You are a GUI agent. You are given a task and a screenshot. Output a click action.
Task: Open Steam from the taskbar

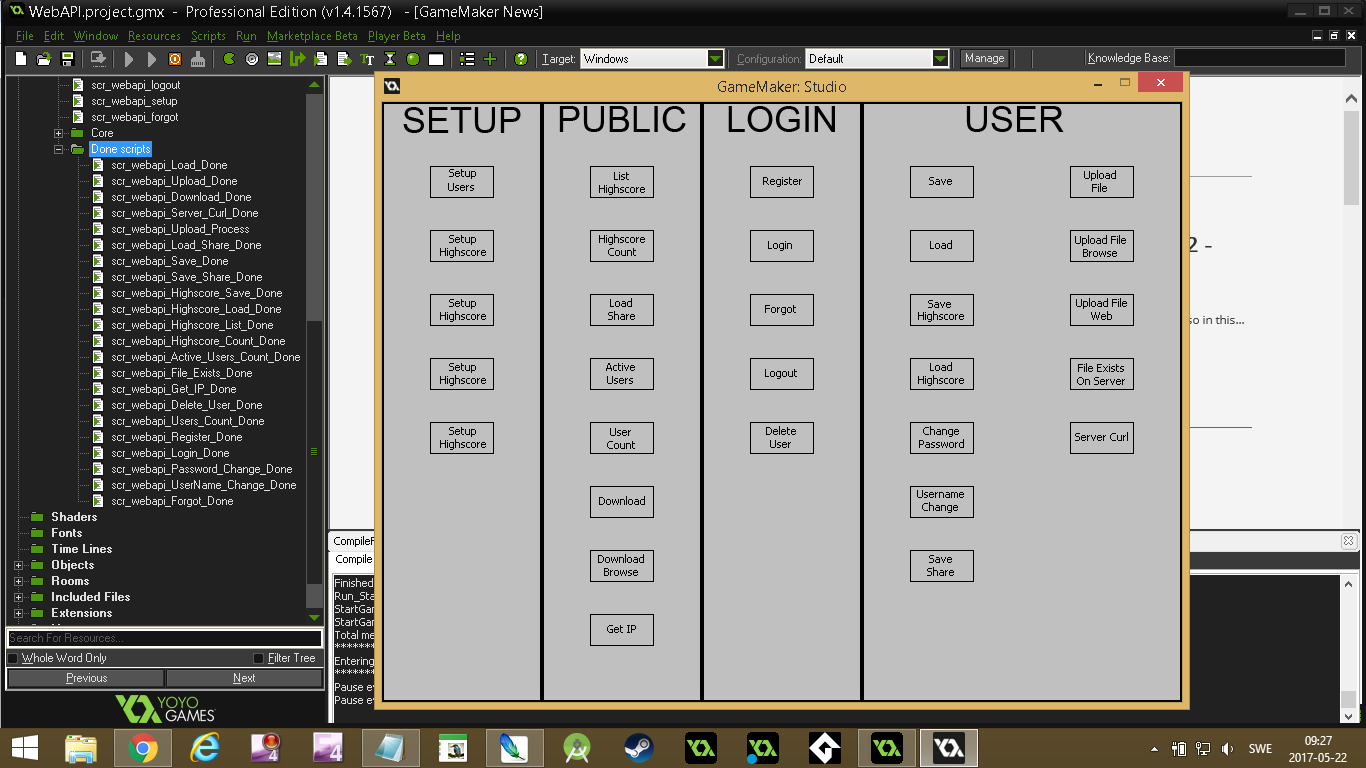[638, 747]
